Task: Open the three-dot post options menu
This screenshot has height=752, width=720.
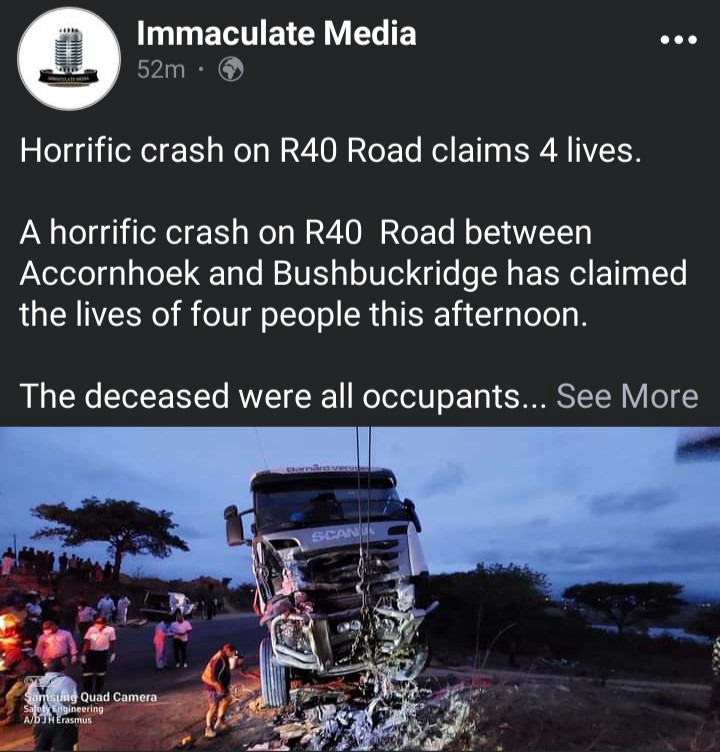Action: [678, 39]
